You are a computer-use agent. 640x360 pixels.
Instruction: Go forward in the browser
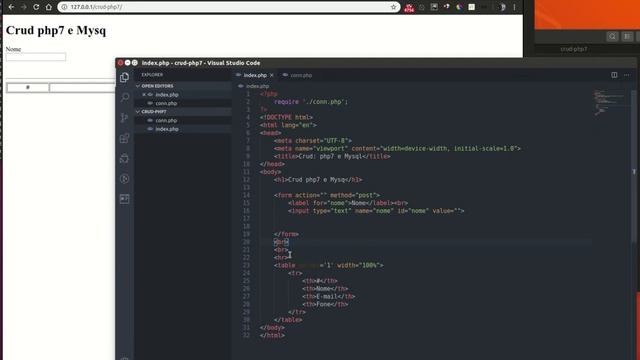[23, 7]
